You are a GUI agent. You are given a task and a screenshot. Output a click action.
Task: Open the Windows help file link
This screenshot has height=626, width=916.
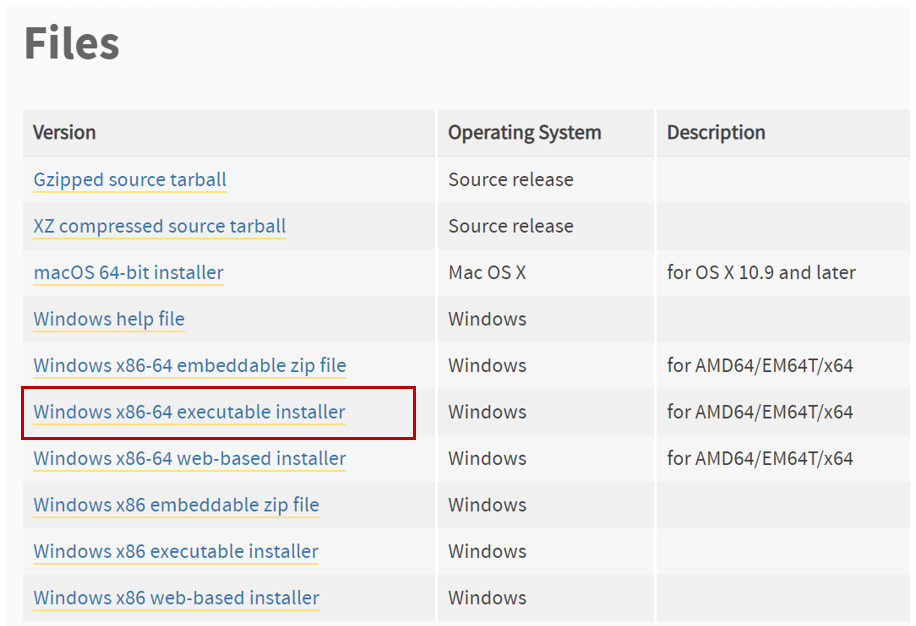(x=109, y=319)
